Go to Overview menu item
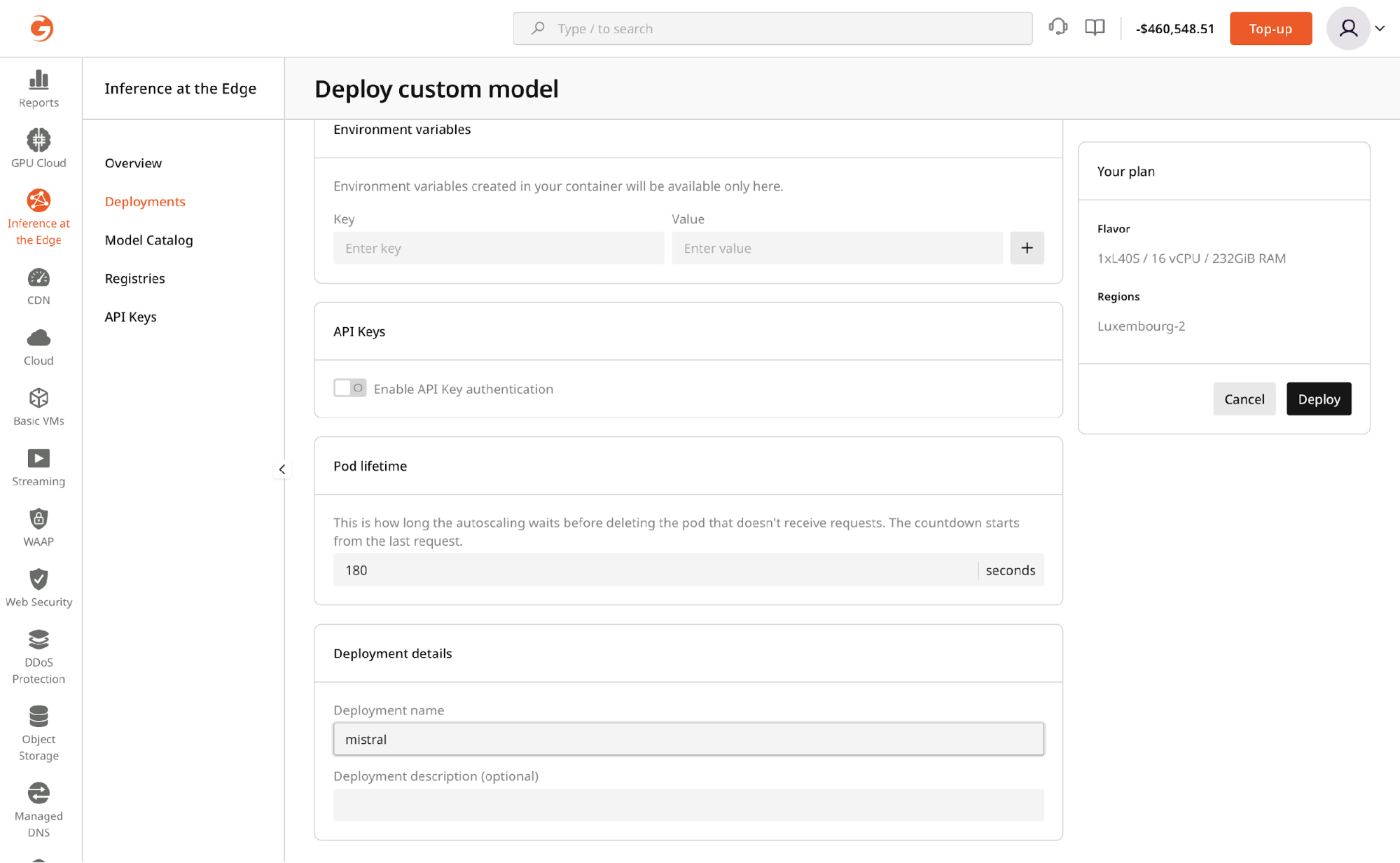The image size is (1400, 863). [x=133, y=163]
